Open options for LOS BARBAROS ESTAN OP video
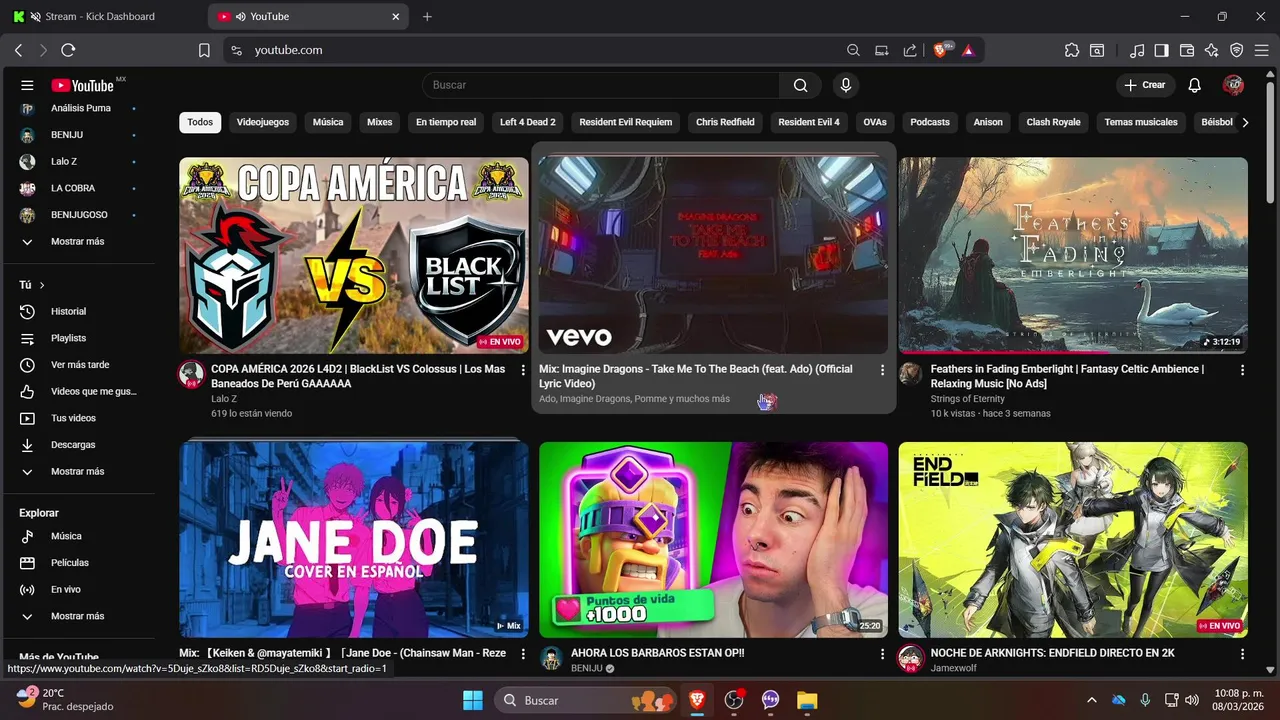 882,654
